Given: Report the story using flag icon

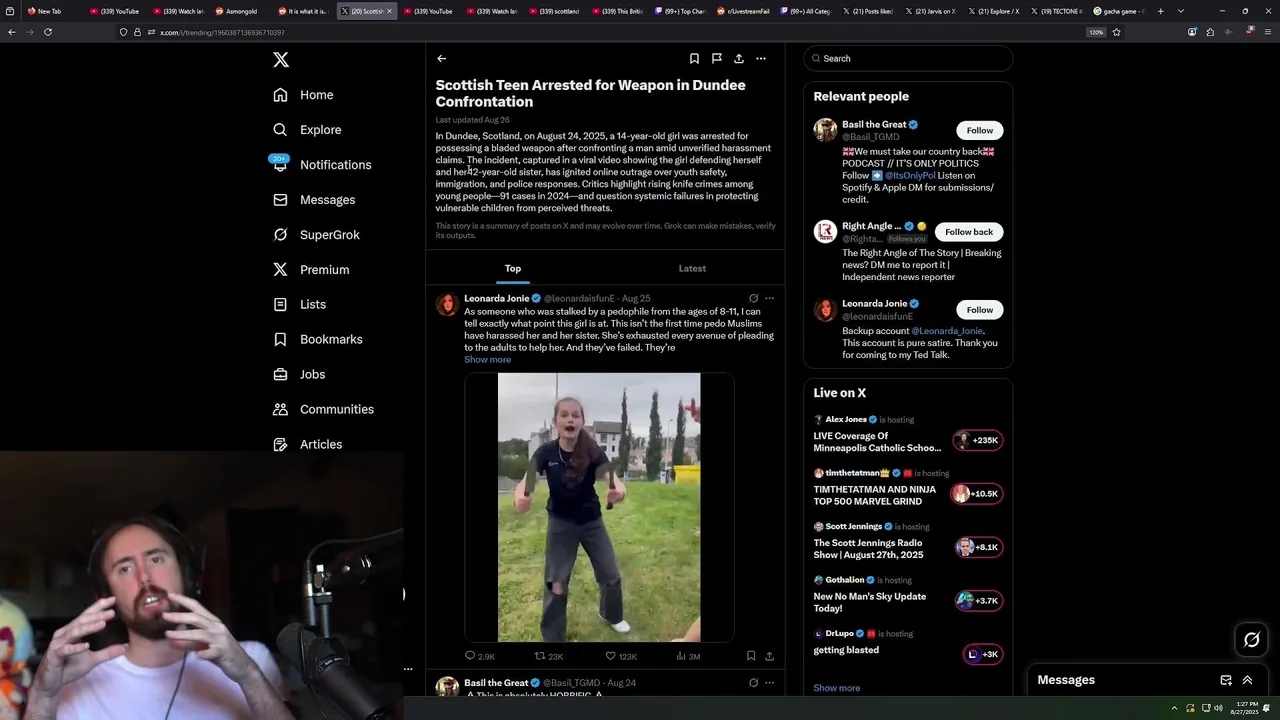Looking at the screenshot, I should 716,59.
